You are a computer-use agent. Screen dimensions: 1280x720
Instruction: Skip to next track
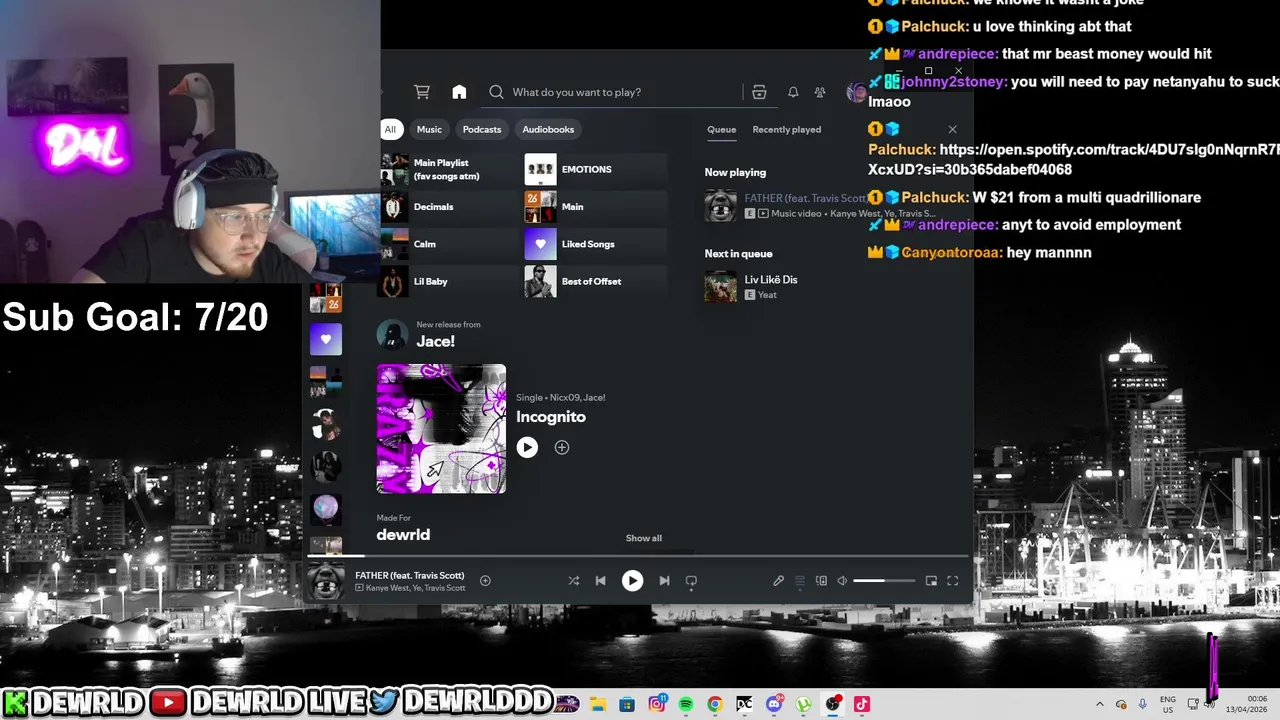tap(664, 580)
